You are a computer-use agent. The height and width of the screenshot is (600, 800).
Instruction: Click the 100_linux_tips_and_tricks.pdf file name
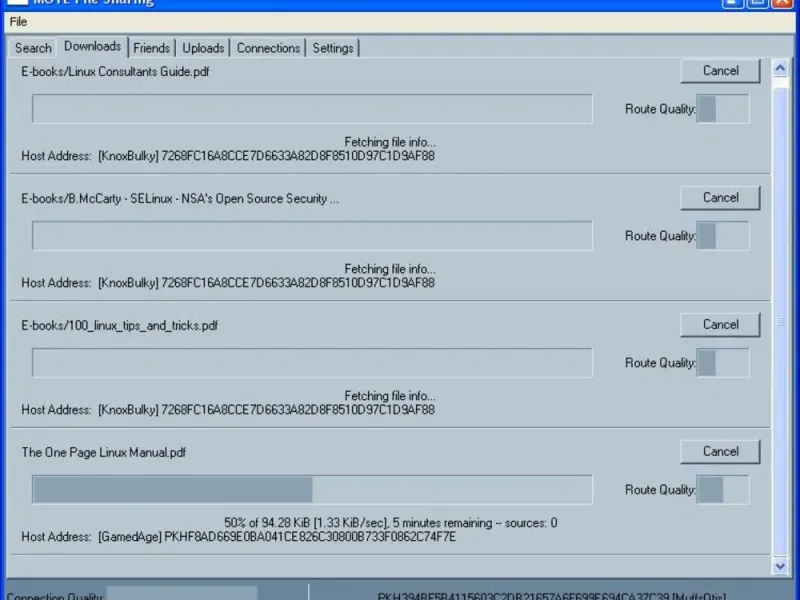(119, 326)
